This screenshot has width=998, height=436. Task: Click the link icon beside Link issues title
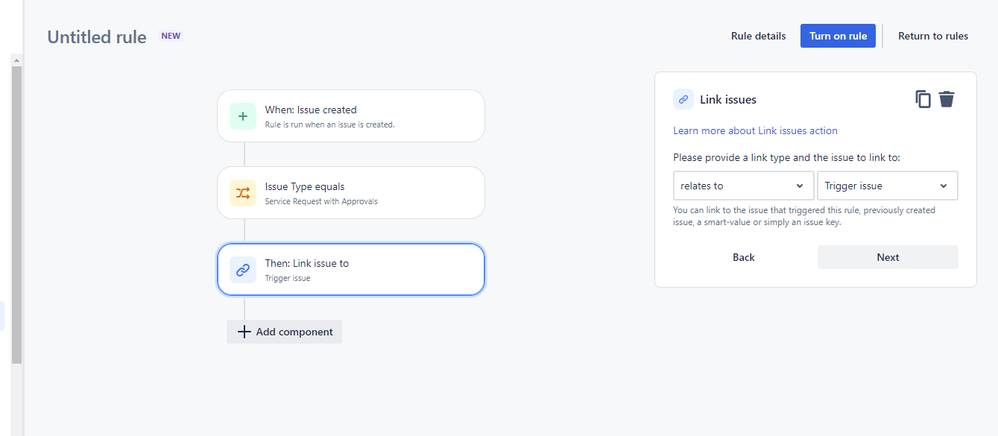[683, 99]
